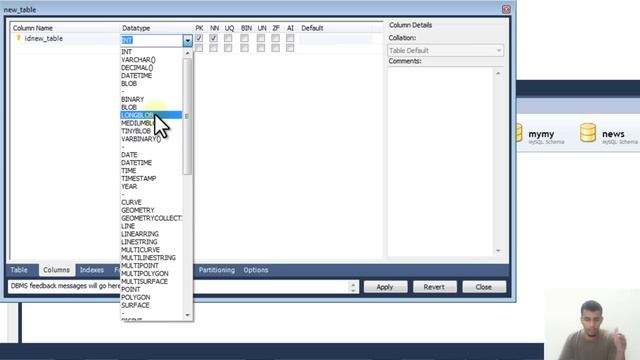Tick NN checkbox in the empty second row
Screen dimensions: 640x360
pyautogui.click(x=213, y=48)
